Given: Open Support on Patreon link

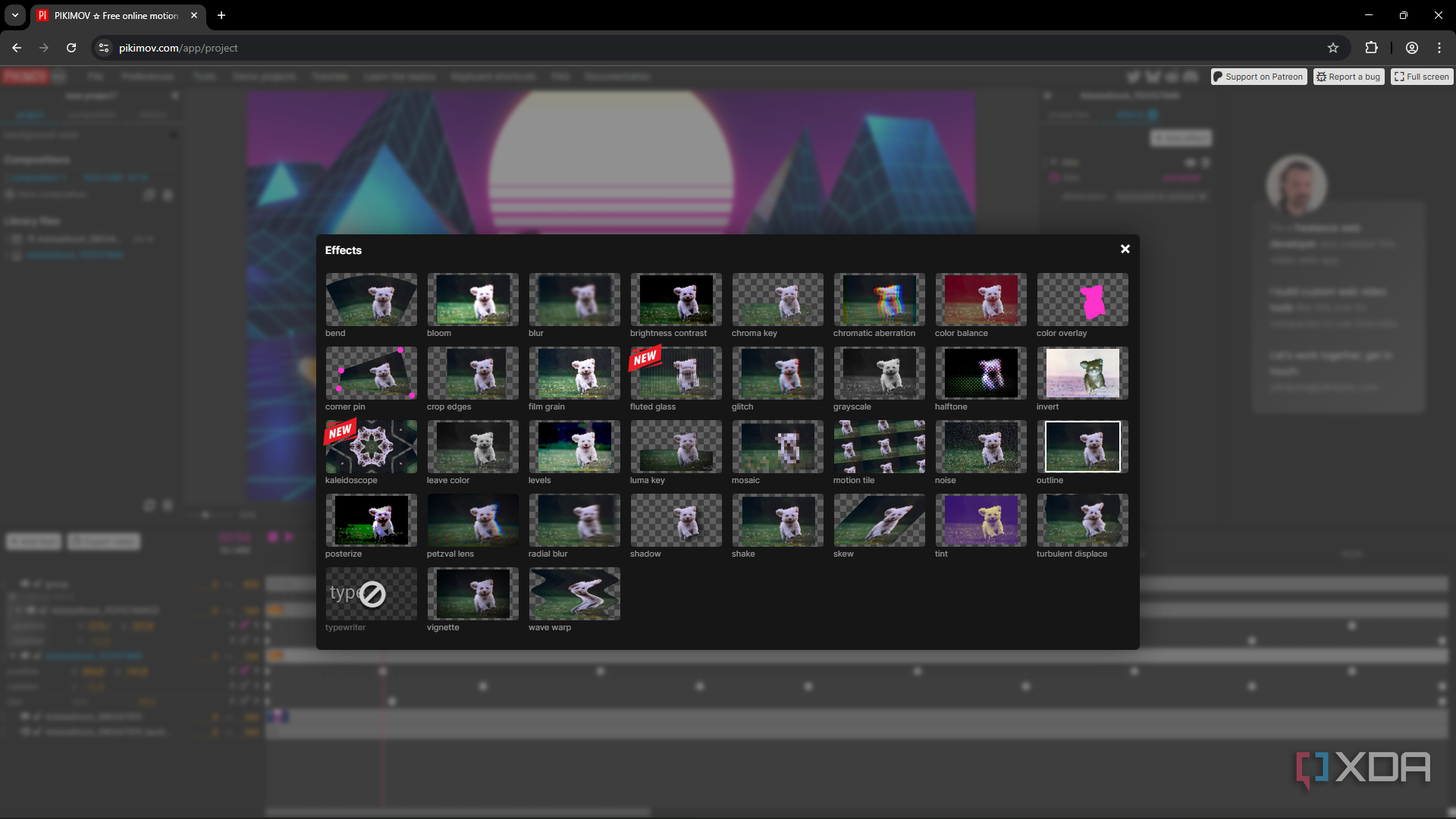Looking at the screenshot, I should [x=1259, y=77].
